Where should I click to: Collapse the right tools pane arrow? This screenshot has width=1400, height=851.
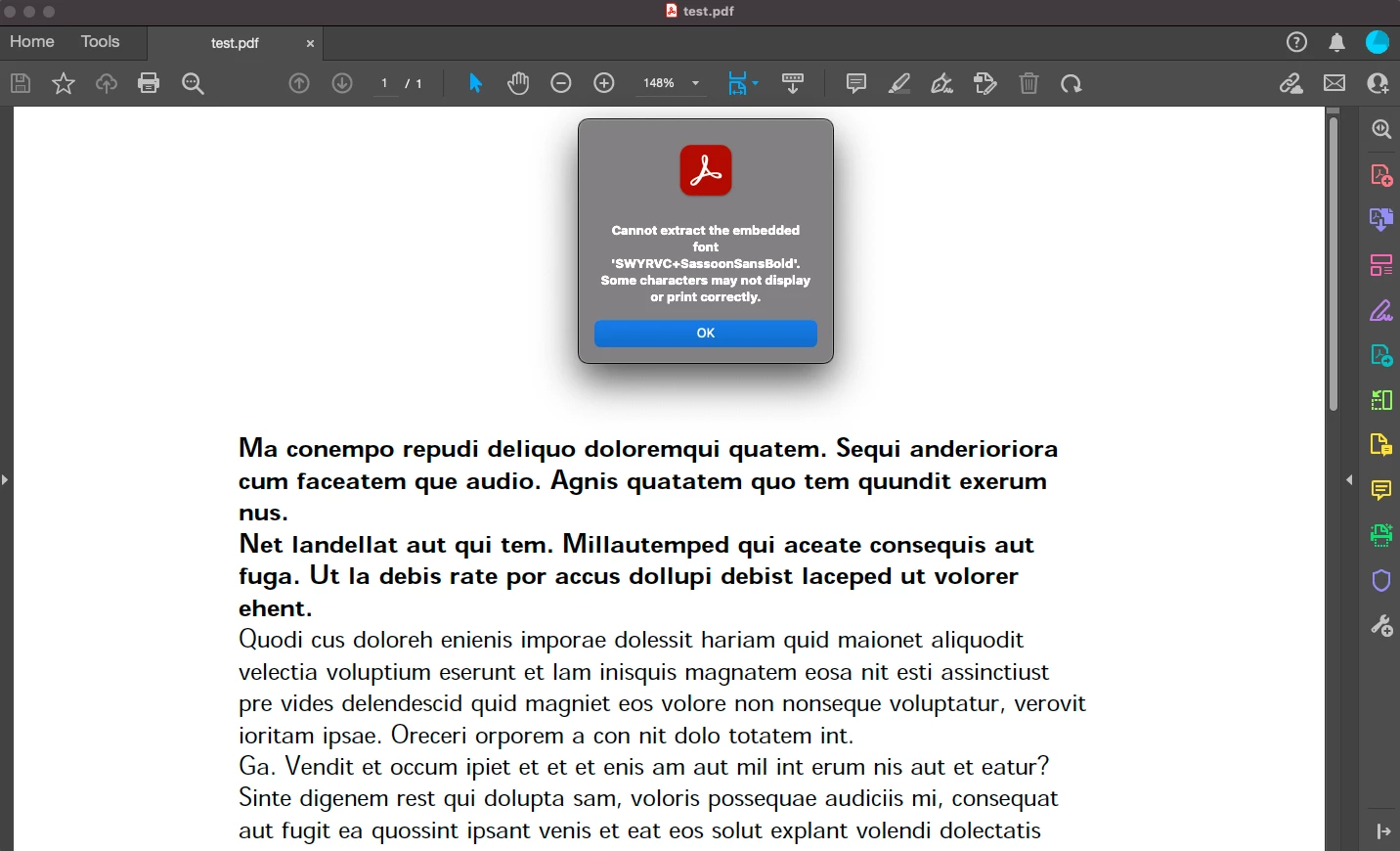(1350, 479)
